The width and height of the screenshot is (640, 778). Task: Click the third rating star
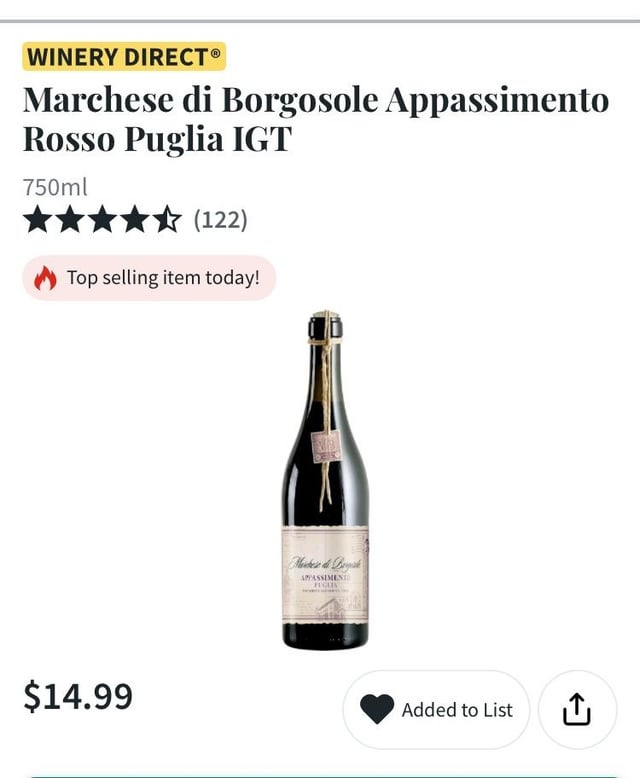point(102,219)
